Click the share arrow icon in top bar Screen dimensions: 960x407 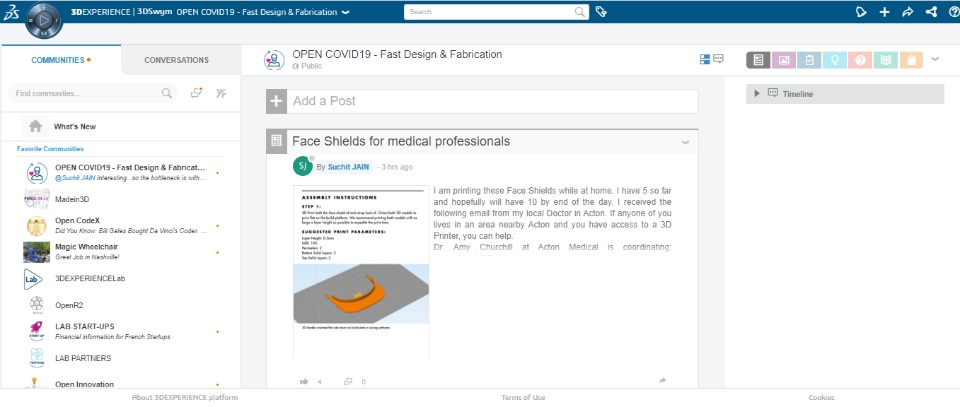[x=908, y=12]
